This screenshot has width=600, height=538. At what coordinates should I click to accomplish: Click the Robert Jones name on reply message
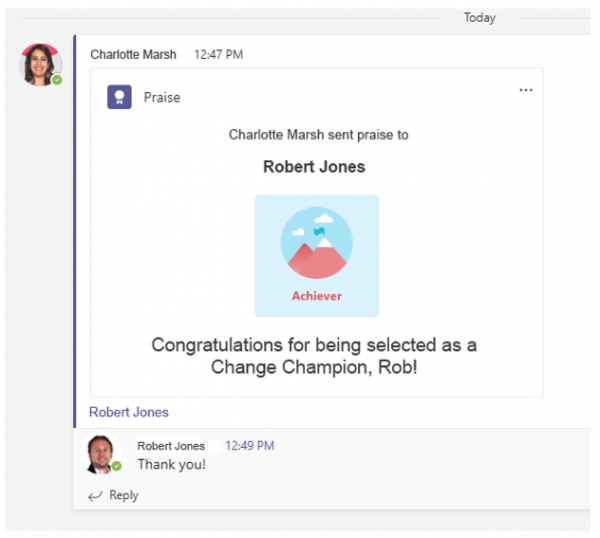coord(171,446)
